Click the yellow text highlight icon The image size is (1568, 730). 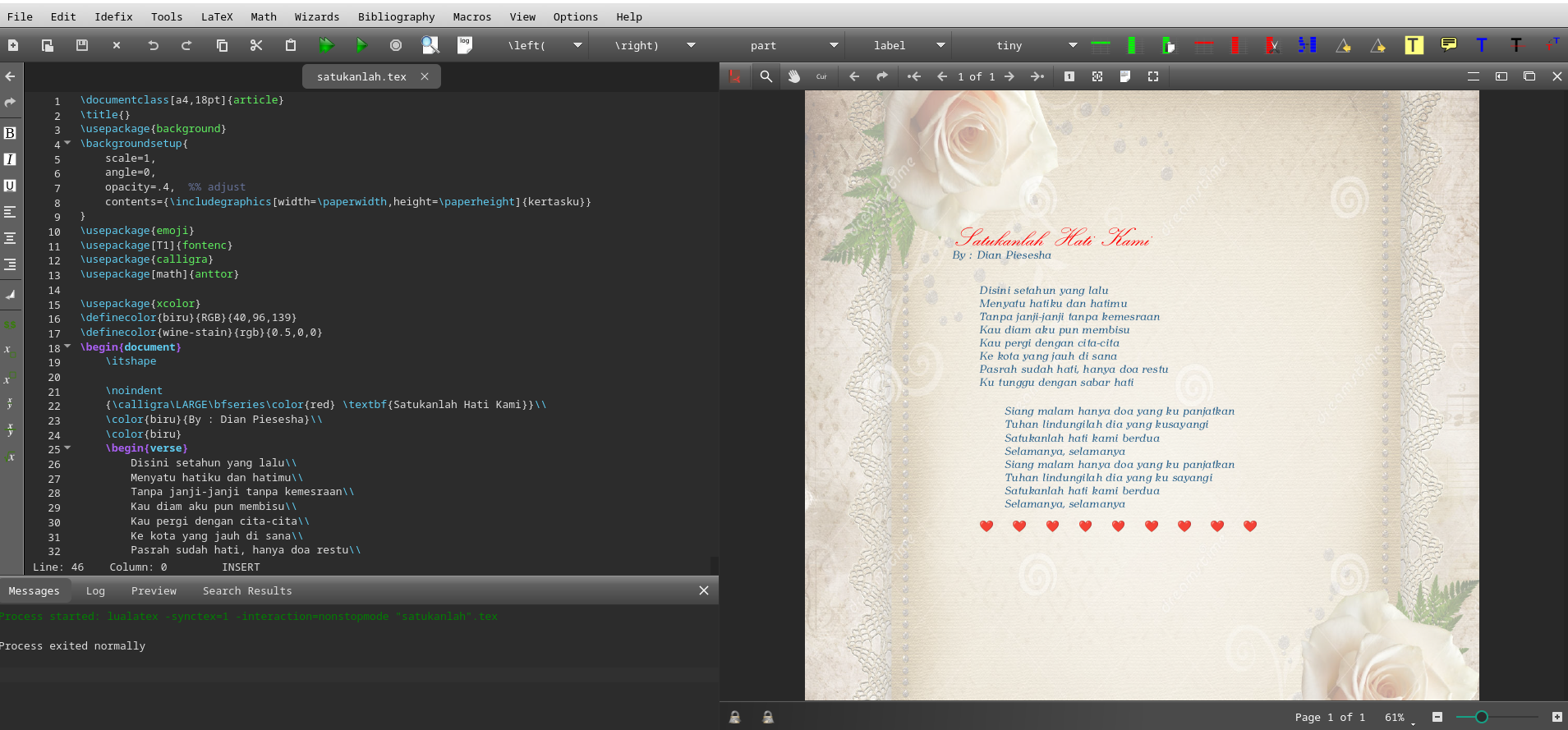pyautogui.click(x=1414, y=45)
